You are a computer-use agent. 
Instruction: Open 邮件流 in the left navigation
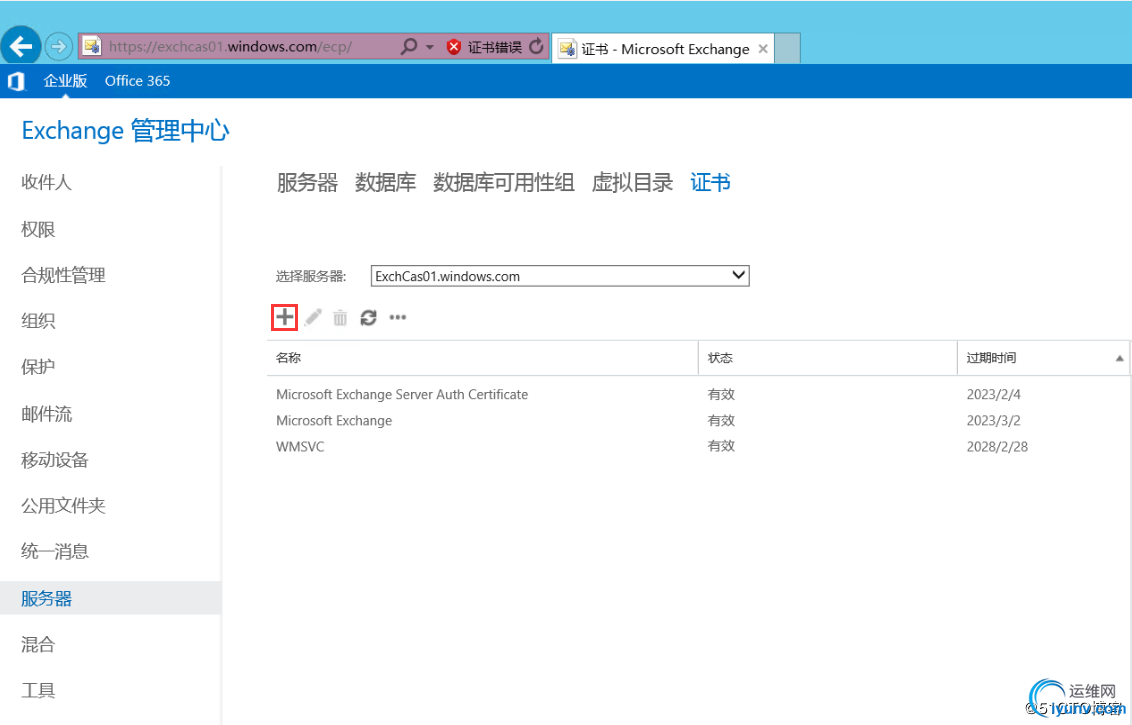coord(46,414)
